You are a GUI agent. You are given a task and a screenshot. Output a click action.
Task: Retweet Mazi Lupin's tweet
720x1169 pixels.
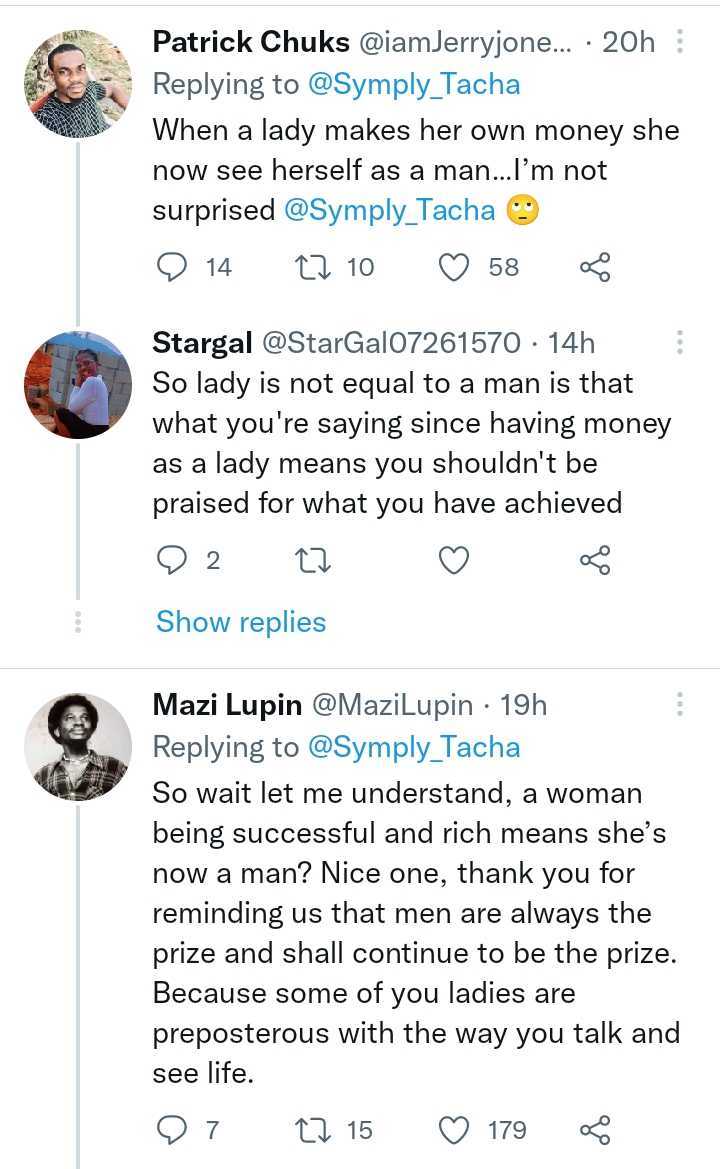(310, 1130)
